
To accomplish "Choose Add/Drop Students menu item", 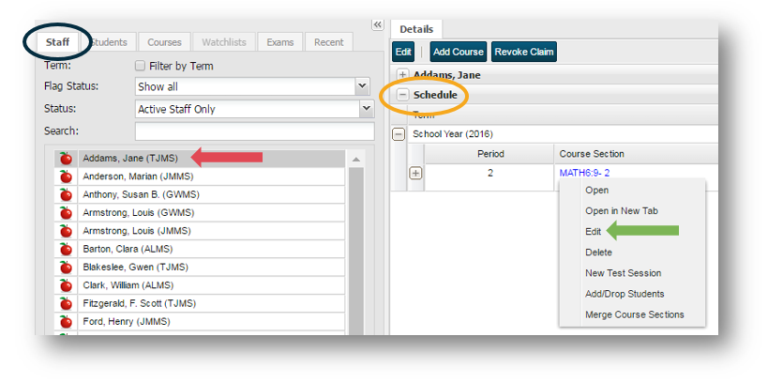I will click(624, 294).
